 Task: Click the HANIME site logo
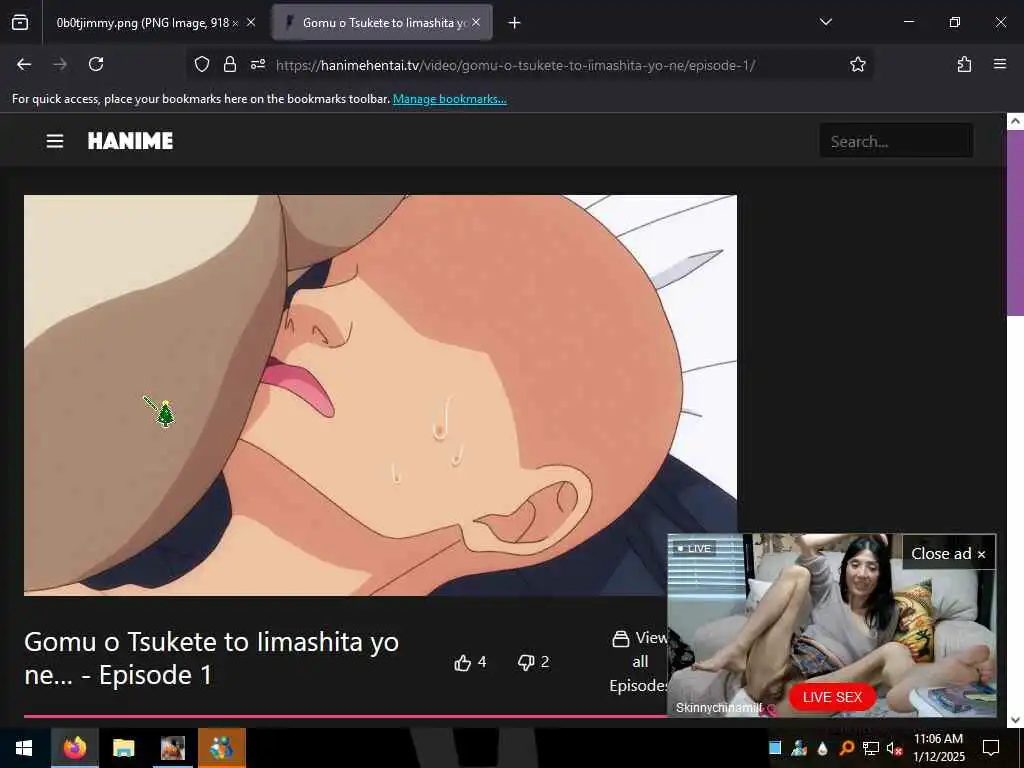click(x=130, y=140)
